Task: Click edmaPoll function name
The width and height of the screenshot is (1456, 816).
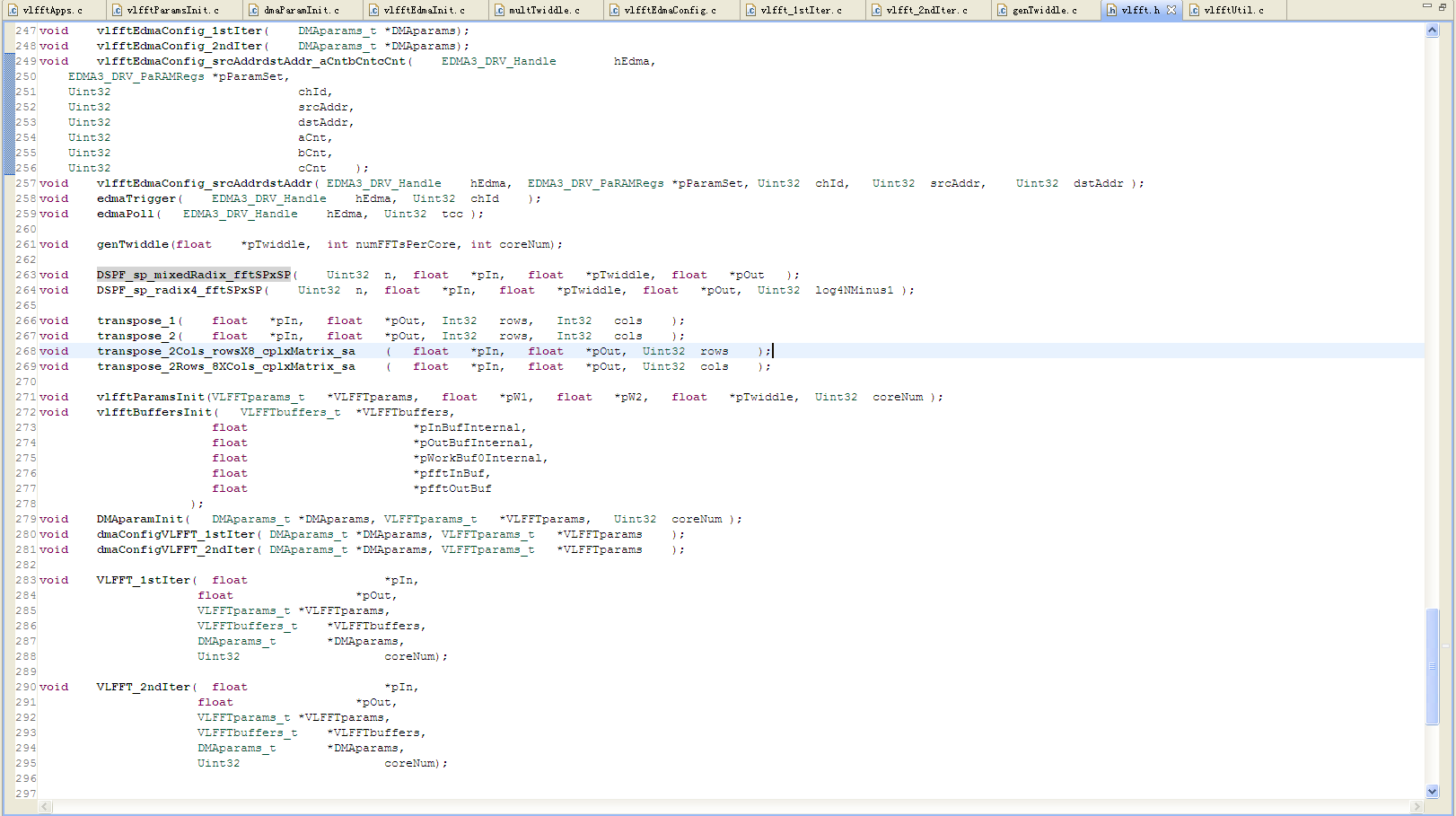Action: tap(126, 214)
